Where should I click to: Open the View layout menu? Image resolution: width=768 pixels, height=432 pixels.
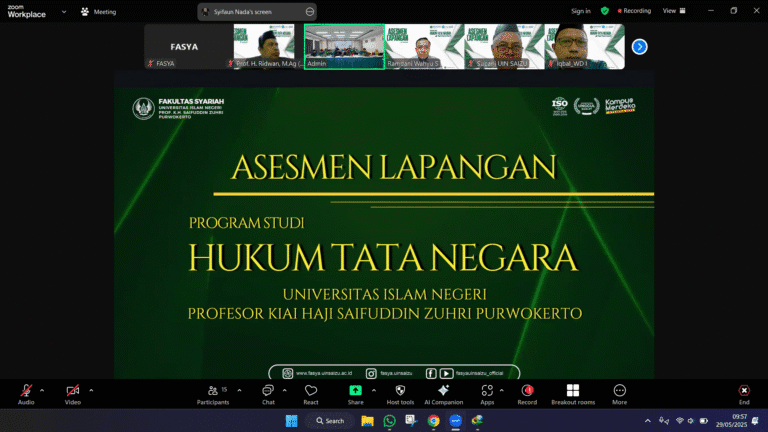point(672,11)
